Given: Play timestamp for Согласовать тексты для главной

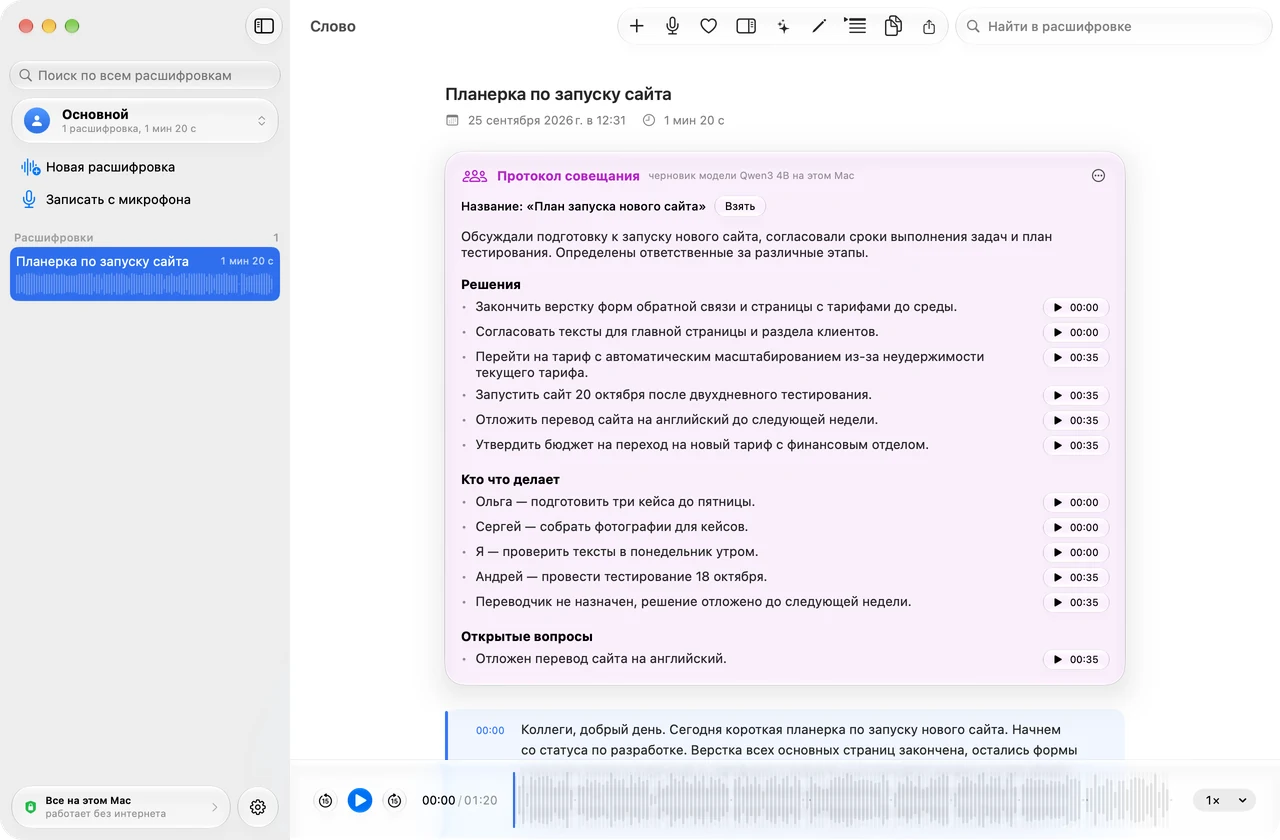Looking at the screenshot, I should pyautogui.click(x=1076, y=332).
